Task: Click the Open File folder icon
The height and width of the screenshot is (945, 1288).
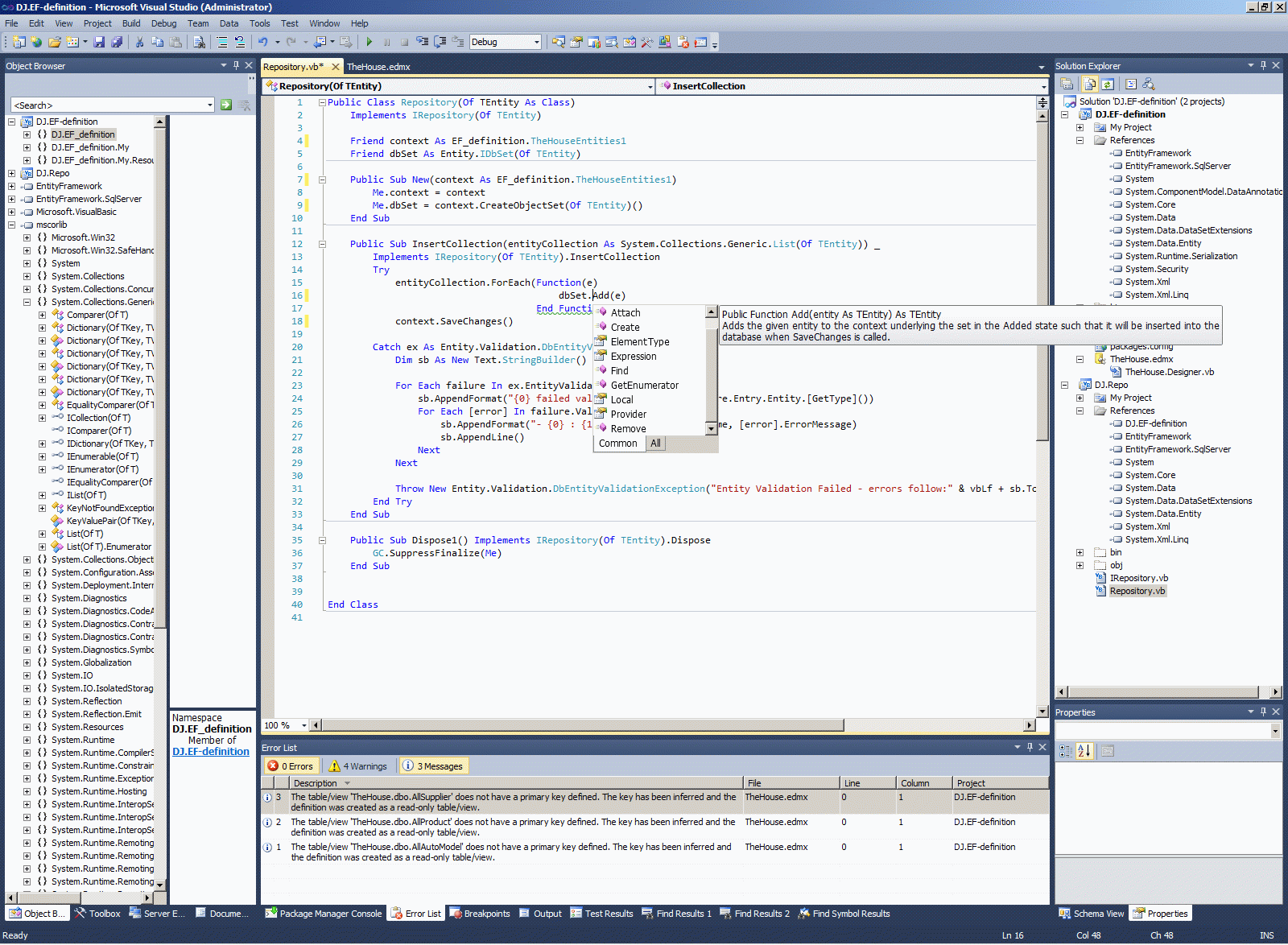Action: pyautogui.click(x=54, y=42)
